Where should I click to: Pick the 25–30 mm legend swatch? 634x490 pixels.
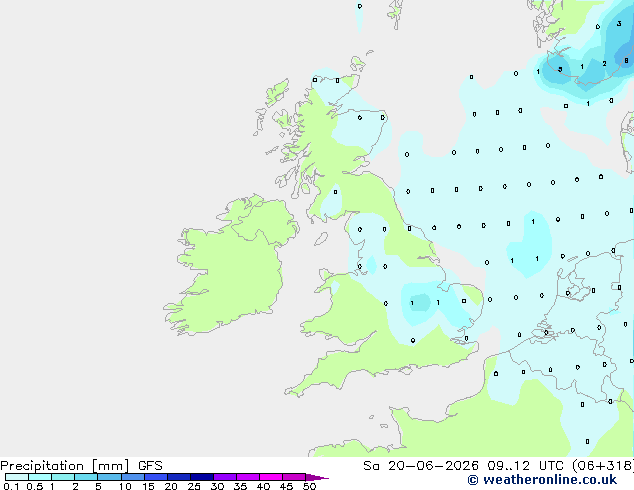coord(202,477)
